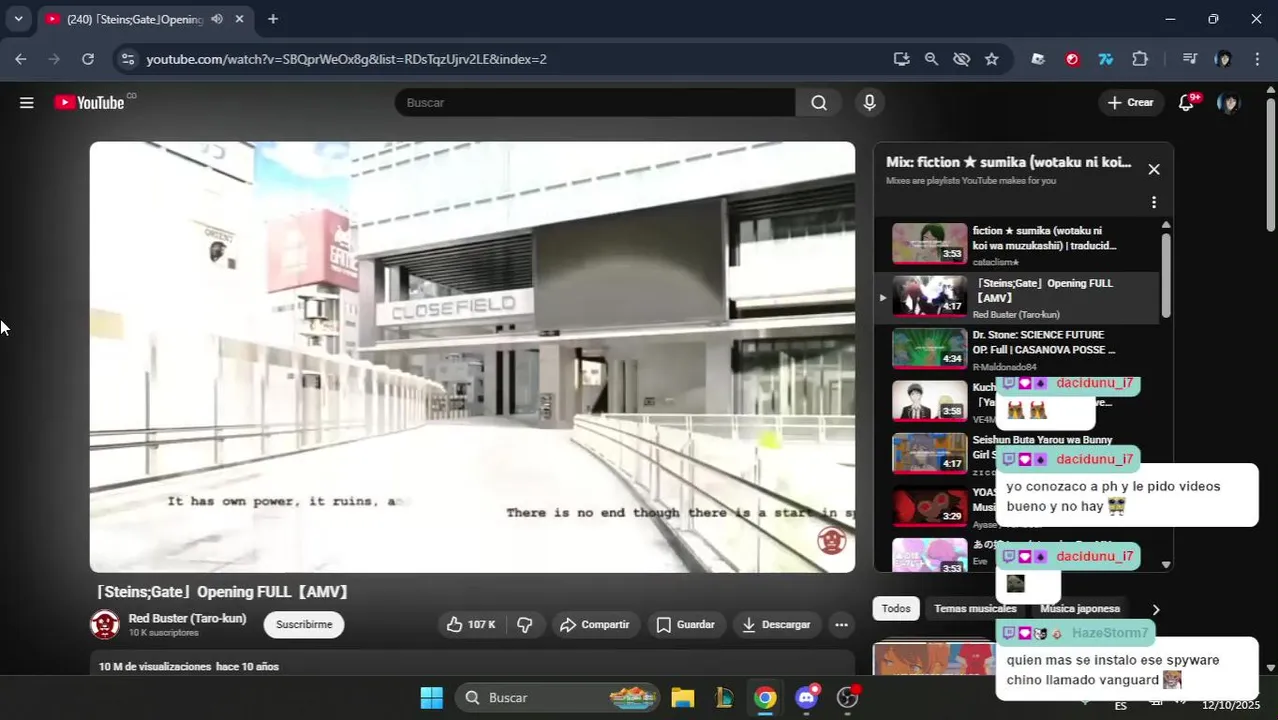
Task: Bookmark this page with star icon
Action: 992,59
